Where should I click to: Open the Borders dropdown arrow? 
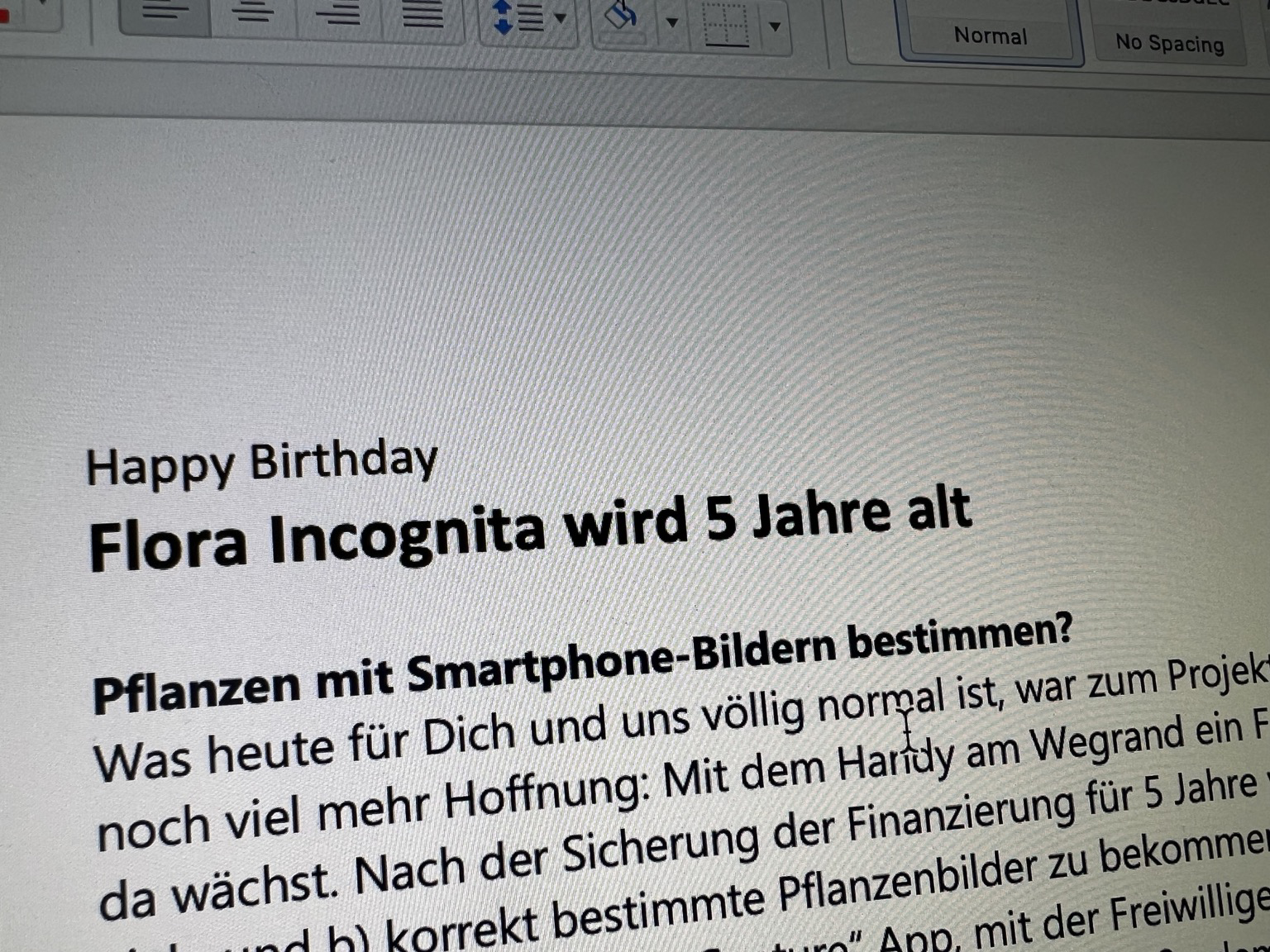775,26
